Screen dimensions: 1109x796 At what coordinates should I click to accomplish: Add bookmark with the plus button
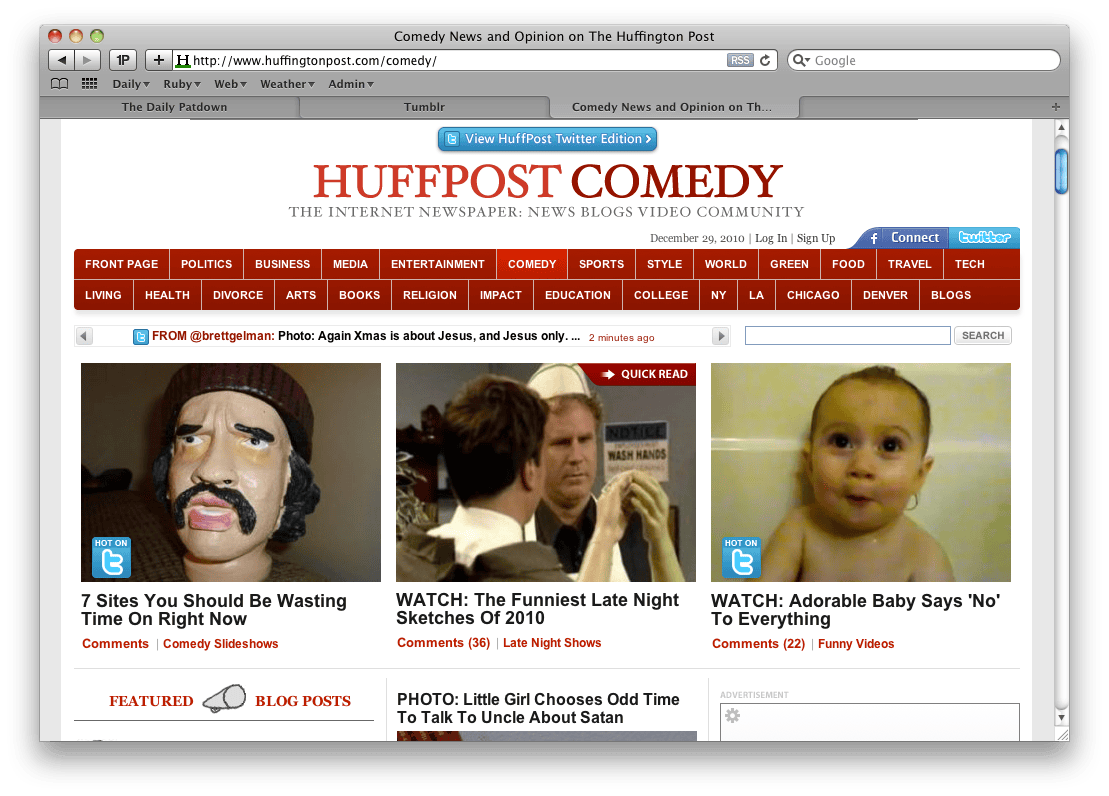point(158,60)
